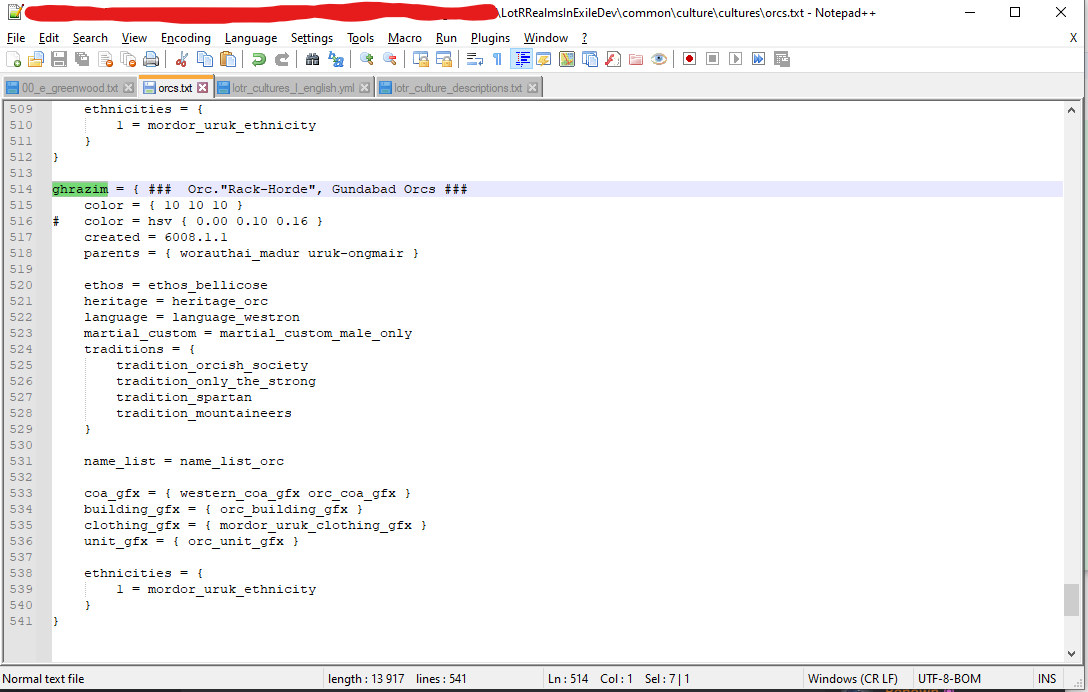
Task: Open the Plugins menu
Action: [x=490, y=37]
